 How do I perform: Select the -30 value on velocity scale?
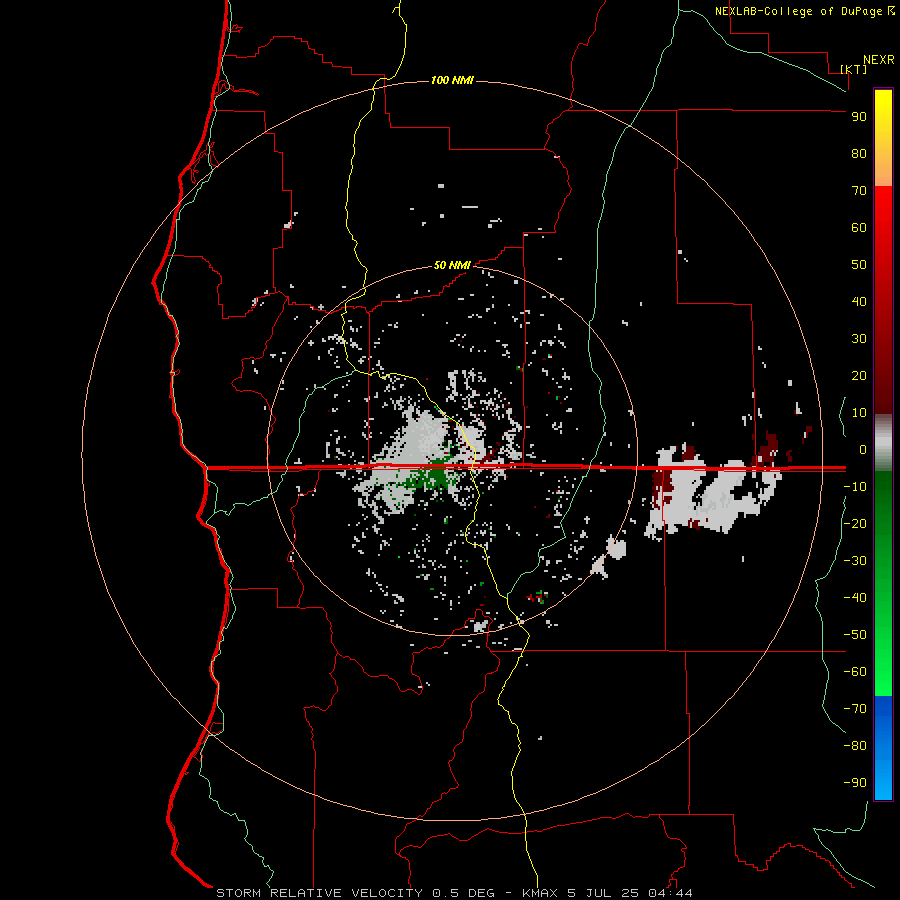click(855, 561)
